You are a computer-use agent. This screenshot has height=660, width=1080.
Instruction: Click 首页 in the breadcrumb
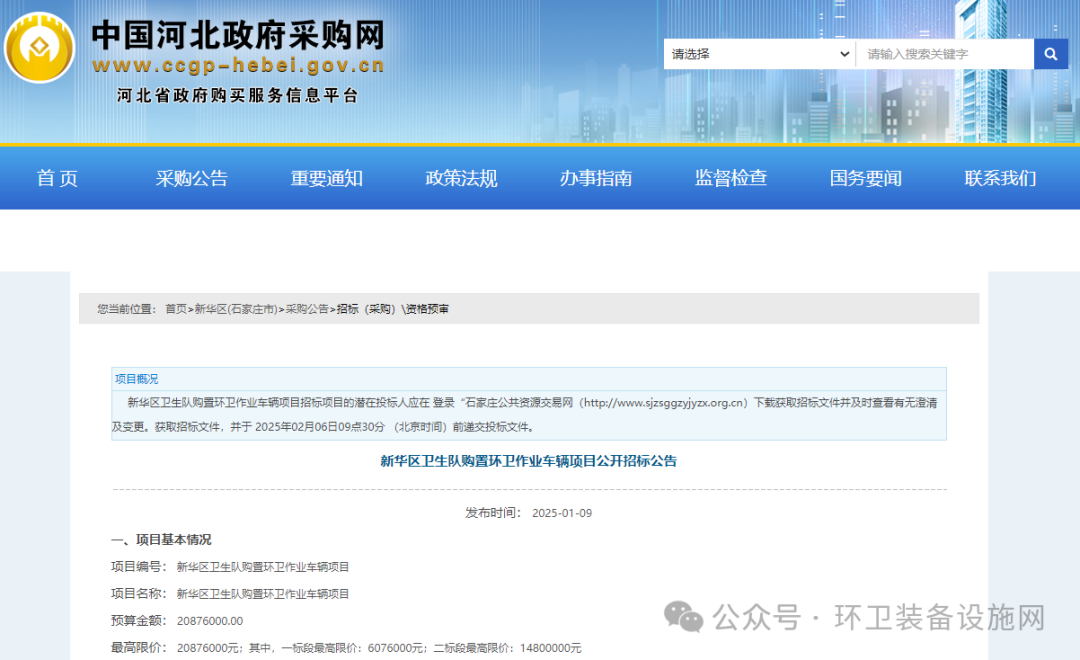tap(176, 309)
